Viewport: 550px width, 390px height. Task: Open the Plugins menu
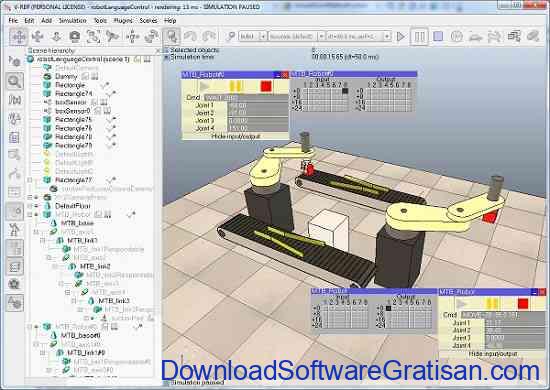pyautogui.click(x=123, y=21)
